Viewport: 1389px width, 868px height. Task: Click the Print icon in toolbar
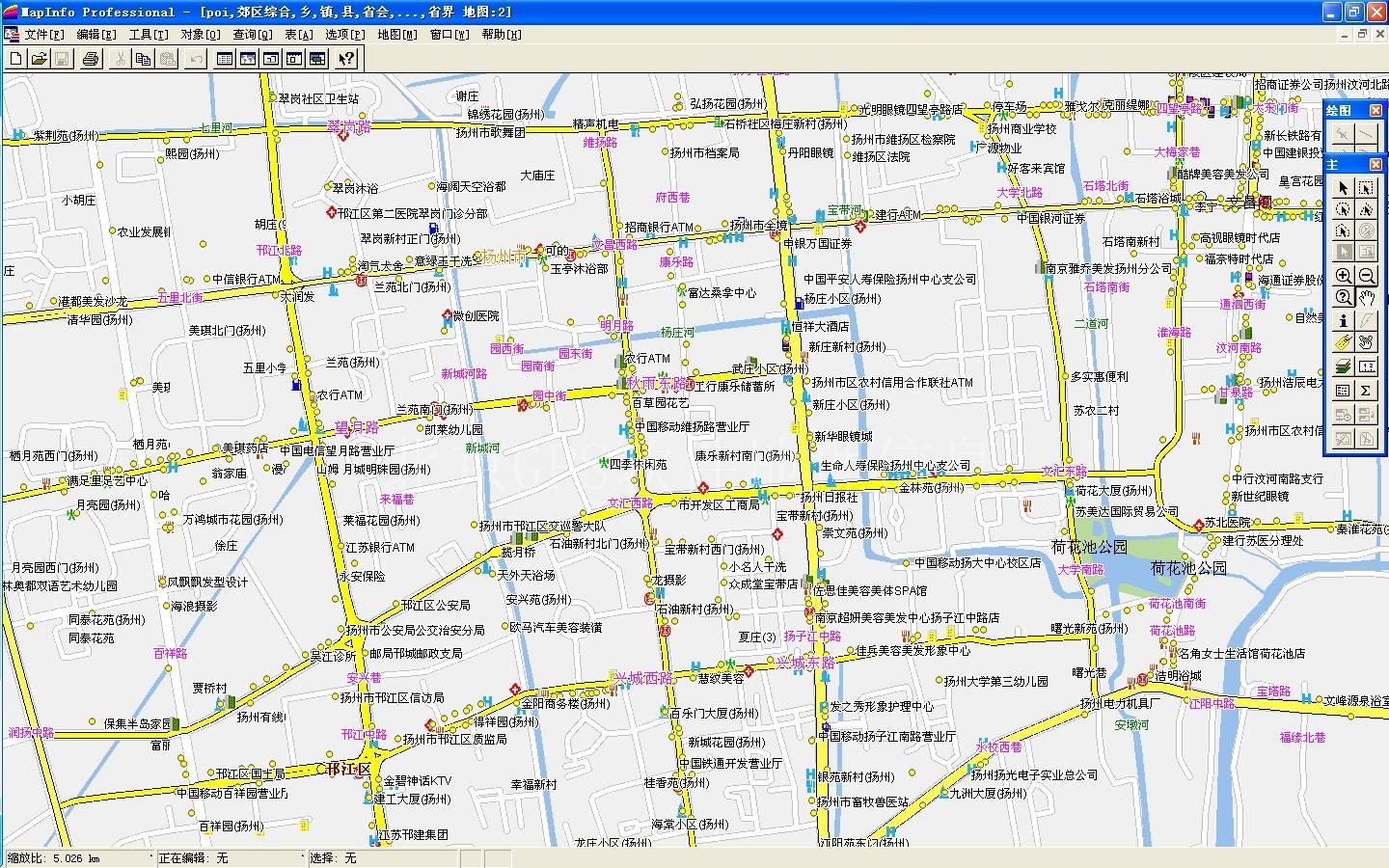click(x=91, y=59)
